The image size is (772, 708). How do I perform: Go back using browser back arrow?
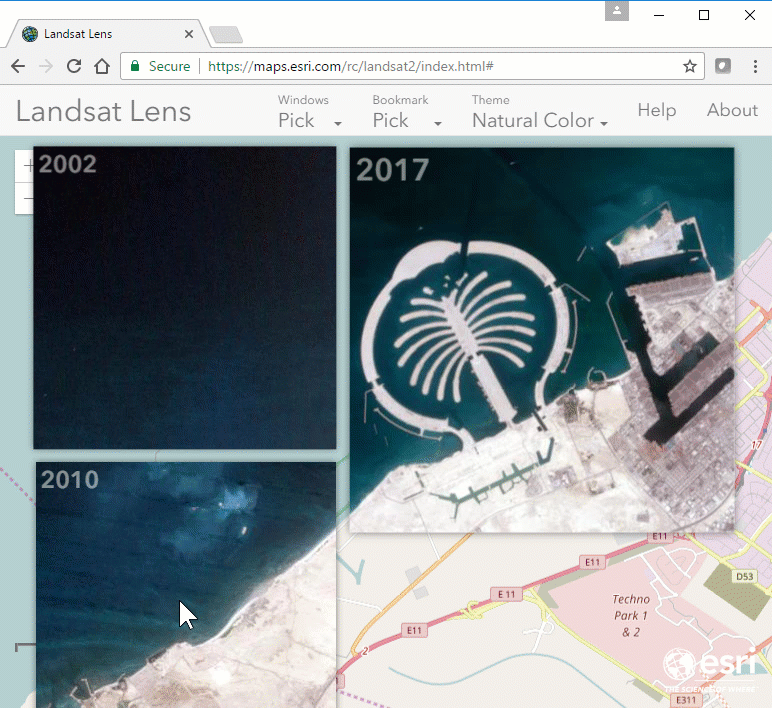point(18,66)
